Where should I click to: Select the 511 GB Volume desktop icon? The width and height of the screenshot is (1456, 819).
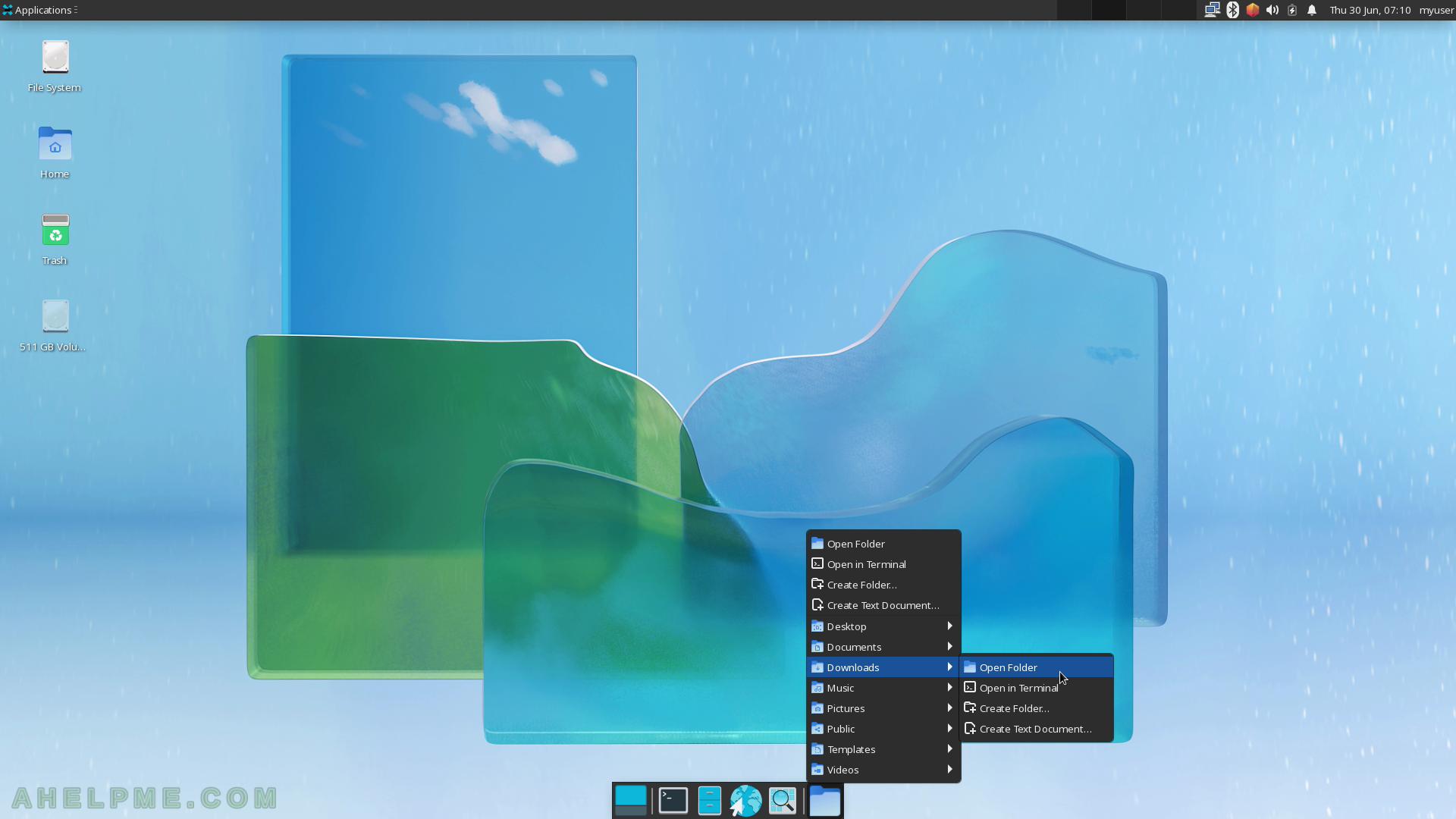pyautogui.click(x=53, y=325)
